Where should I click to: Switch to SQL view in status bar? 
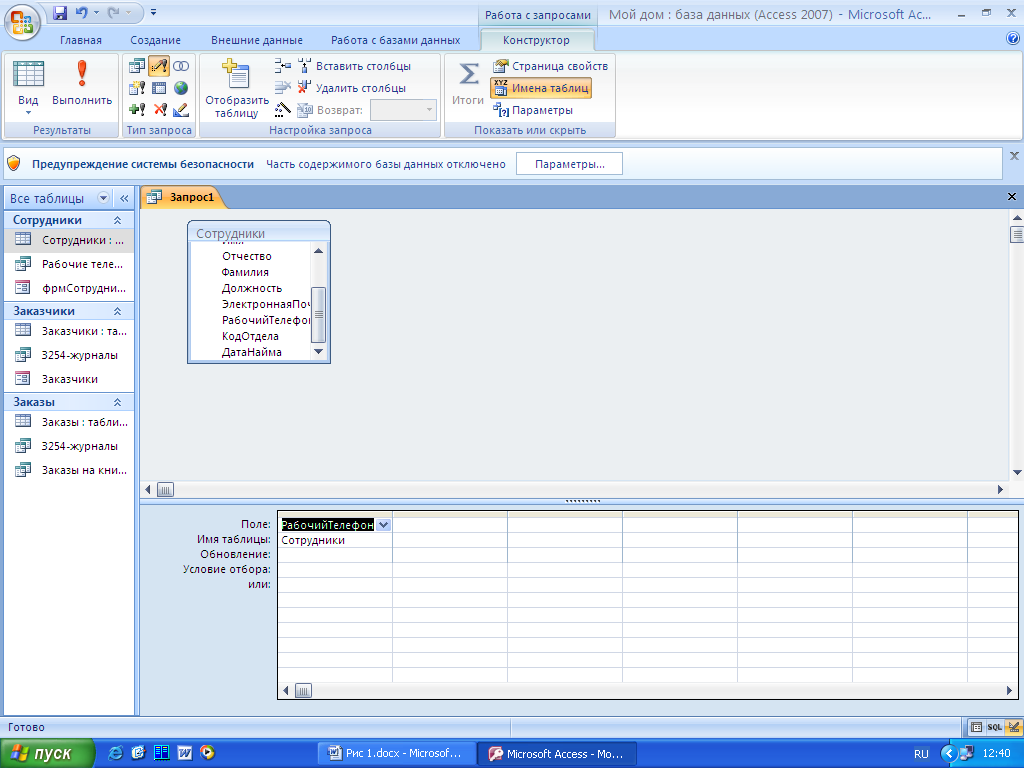click(x=995, y=727)
